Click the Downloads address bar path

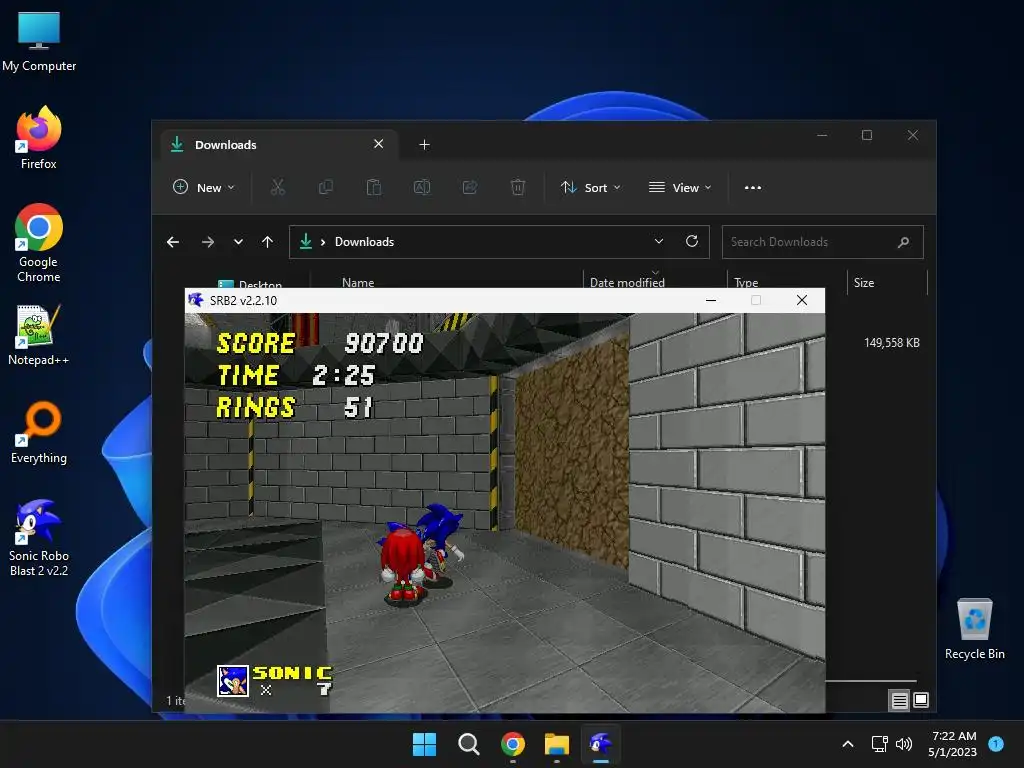click(x=364, y=242)
